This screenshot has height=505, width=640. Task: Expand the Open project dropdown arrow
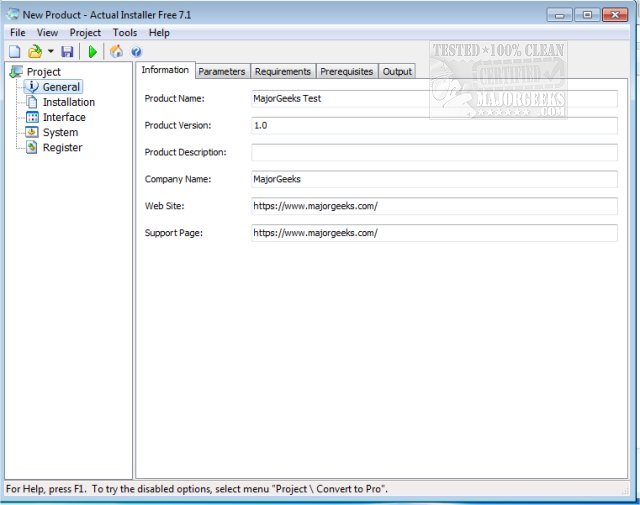[50, 52]
